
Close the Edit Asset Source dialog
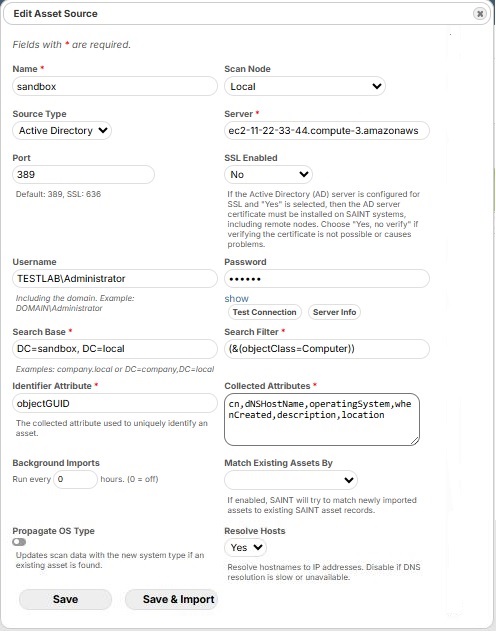click(479, 14)
